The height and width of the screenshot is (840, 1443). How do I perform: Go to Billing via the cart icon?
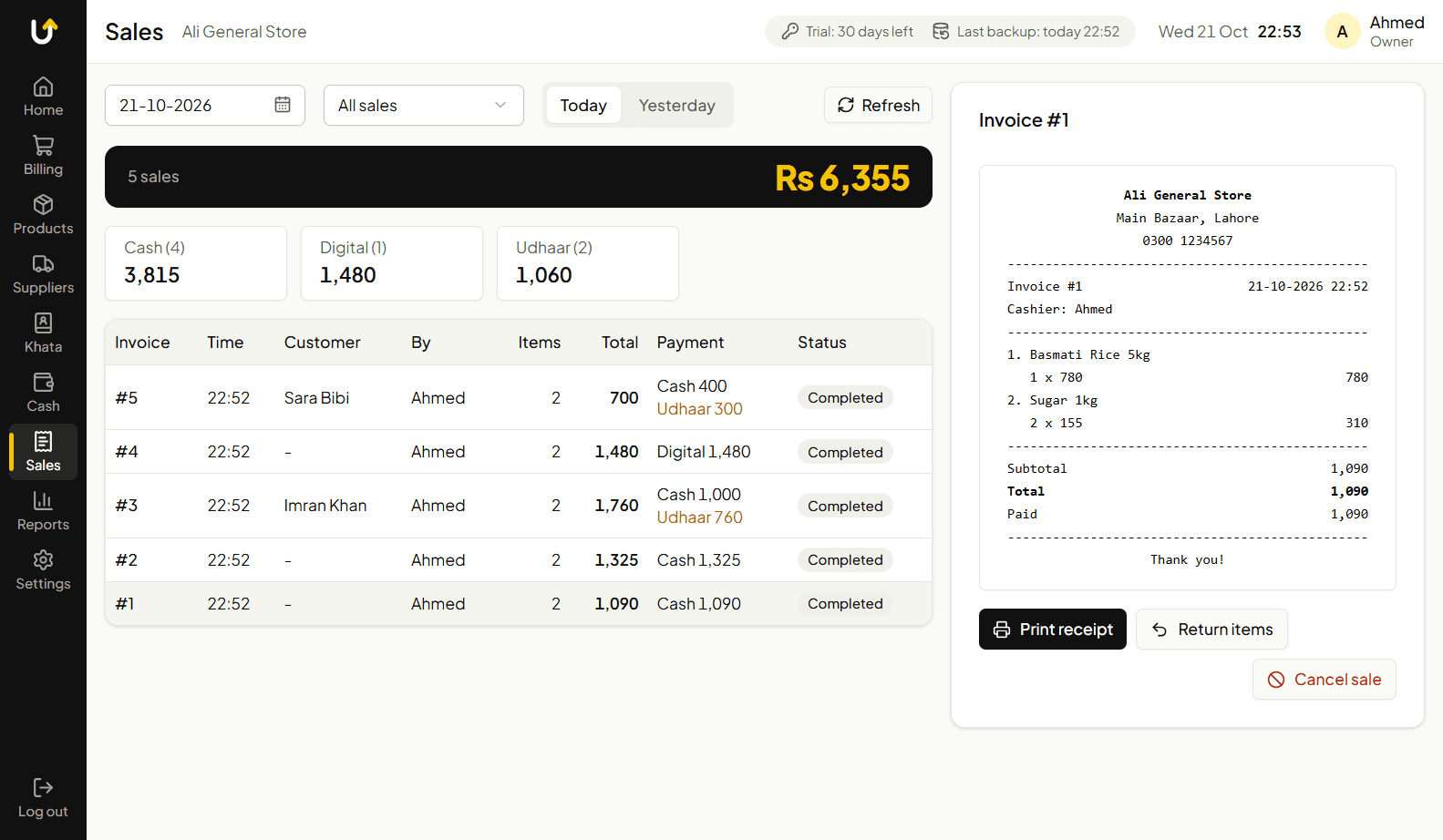pyautogui.click(x=43, y=156)
